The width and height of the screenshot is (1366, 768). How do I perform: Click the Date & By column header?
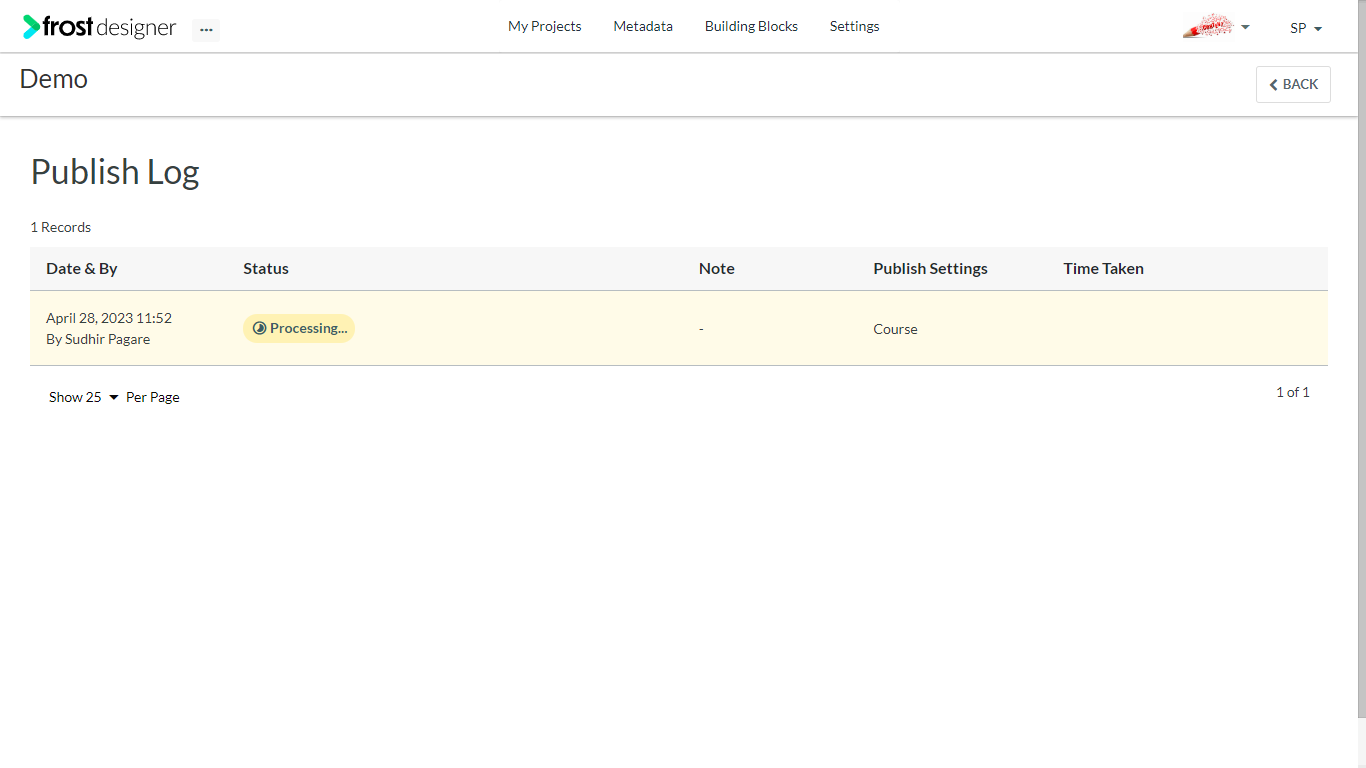pyautogui.click(x=82, y=268)
